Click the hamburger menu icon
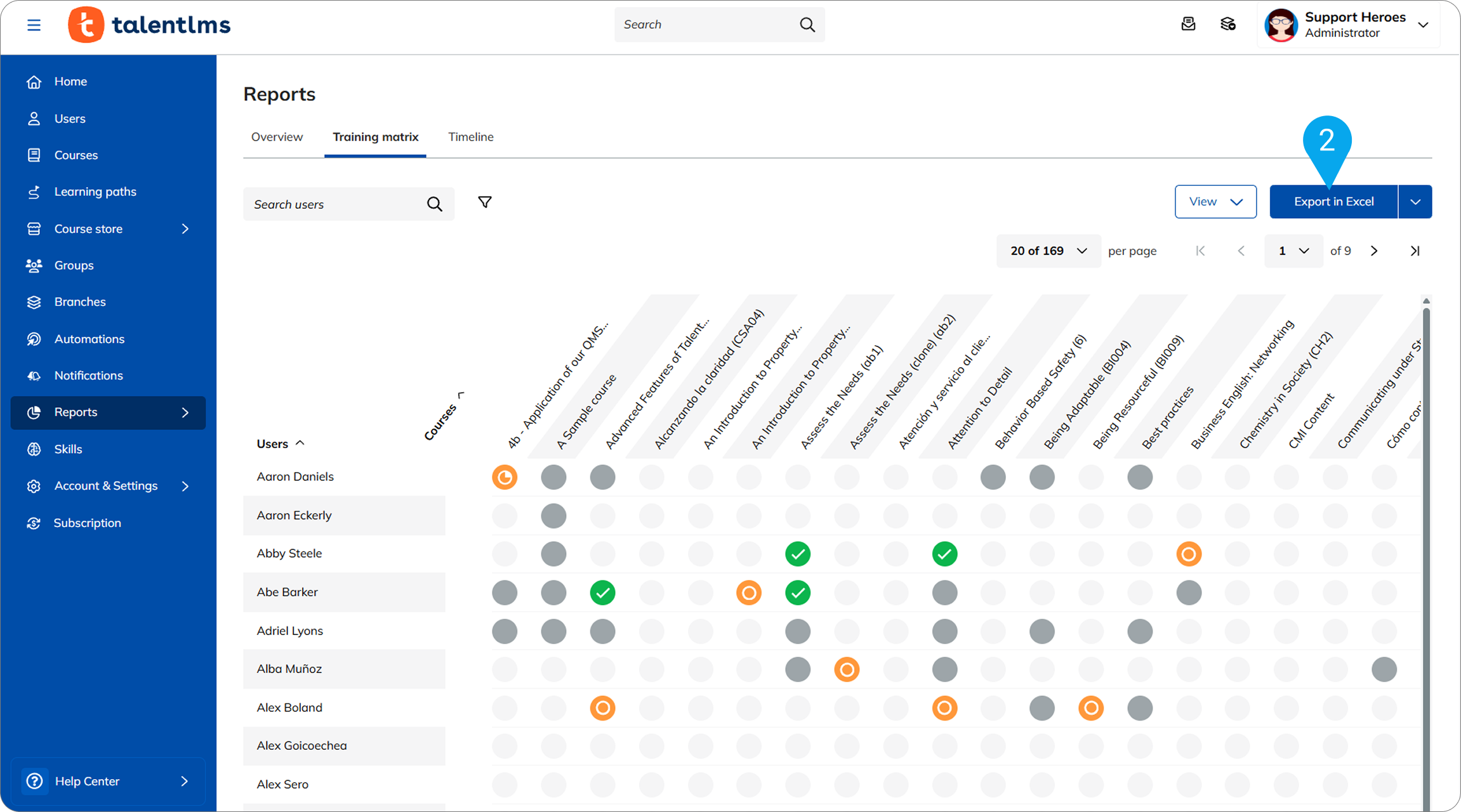This screenshot has height=812, width=1461. click(34, 25)
